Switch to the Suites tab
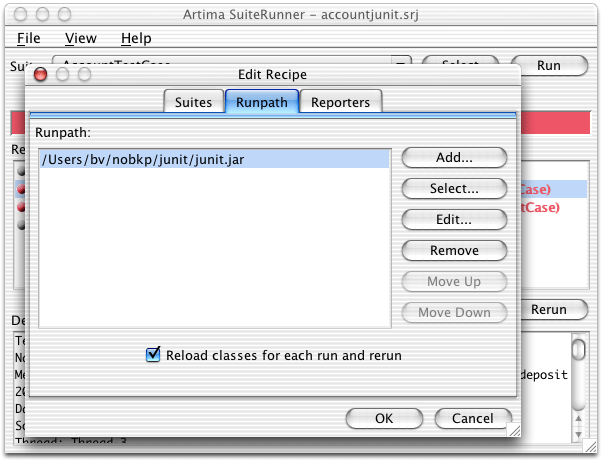This screenshot has width=605, height=462. point(193,102)
